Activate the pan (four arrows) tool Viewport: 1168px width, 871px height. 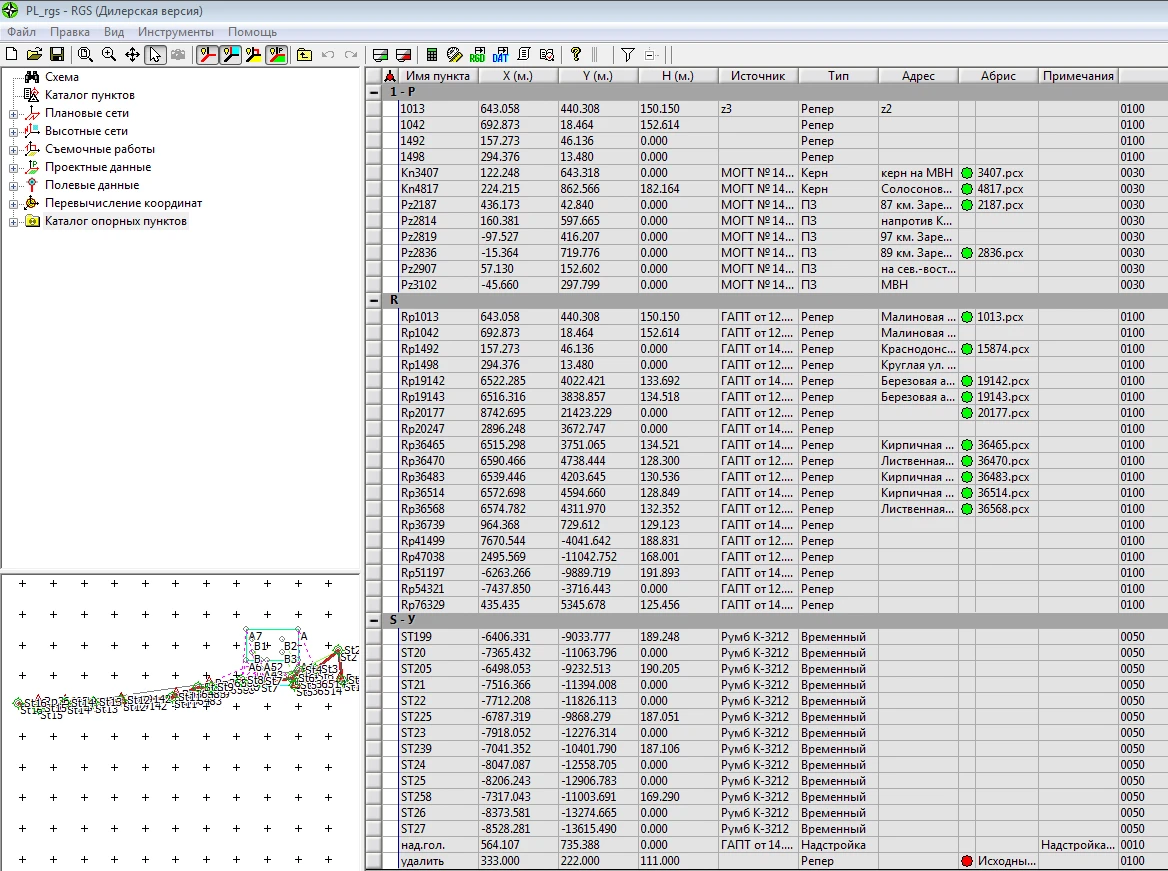(x=132, y=54)
